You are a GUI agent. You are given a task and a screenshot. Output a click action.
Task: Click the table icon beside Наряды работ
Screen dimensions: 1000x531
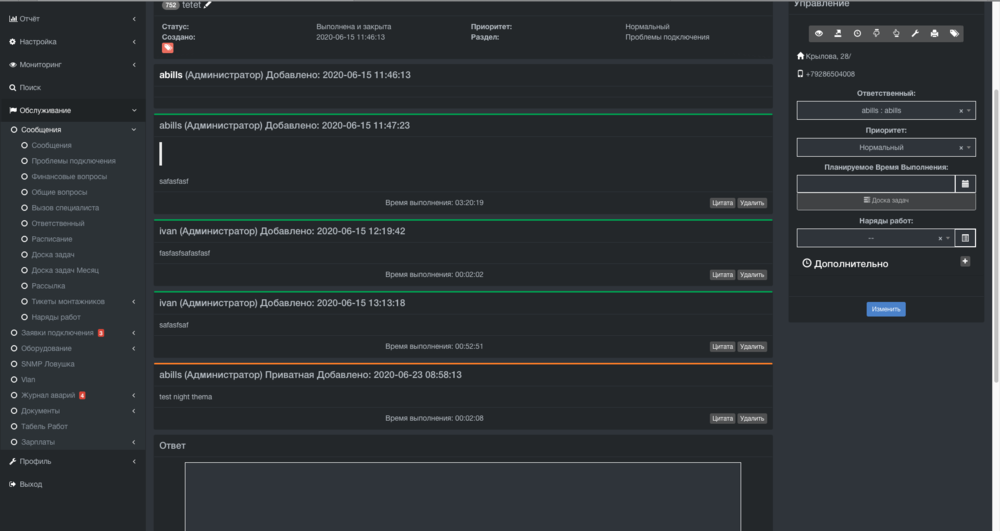[x=965, y=238]
